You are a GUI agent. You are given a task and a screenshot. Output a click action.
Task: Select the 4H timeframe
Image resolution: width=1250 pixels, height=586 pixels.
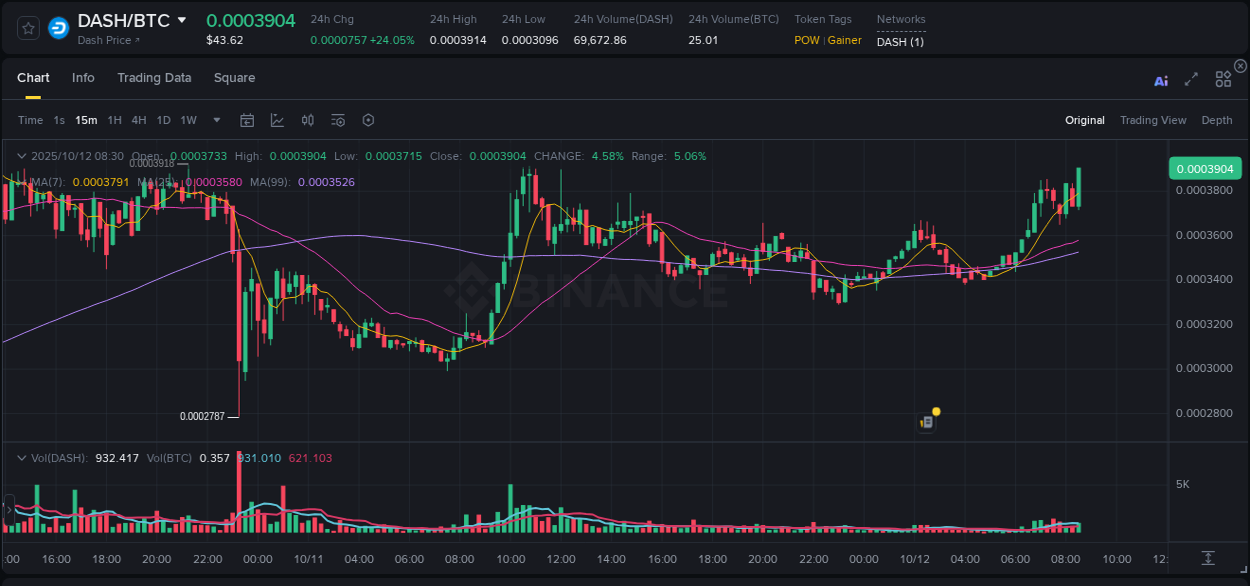coord(138,120)
